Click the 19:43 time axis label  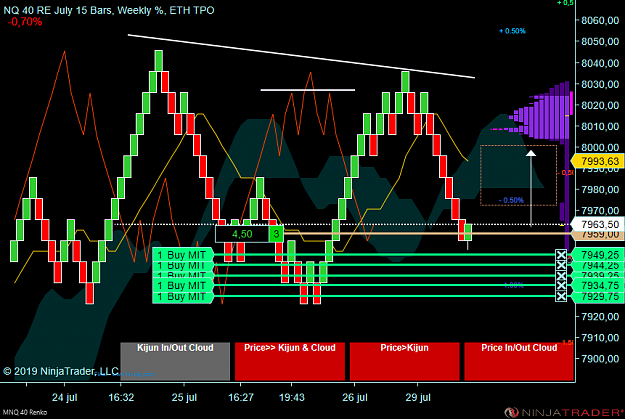click(x=292, y=397)
